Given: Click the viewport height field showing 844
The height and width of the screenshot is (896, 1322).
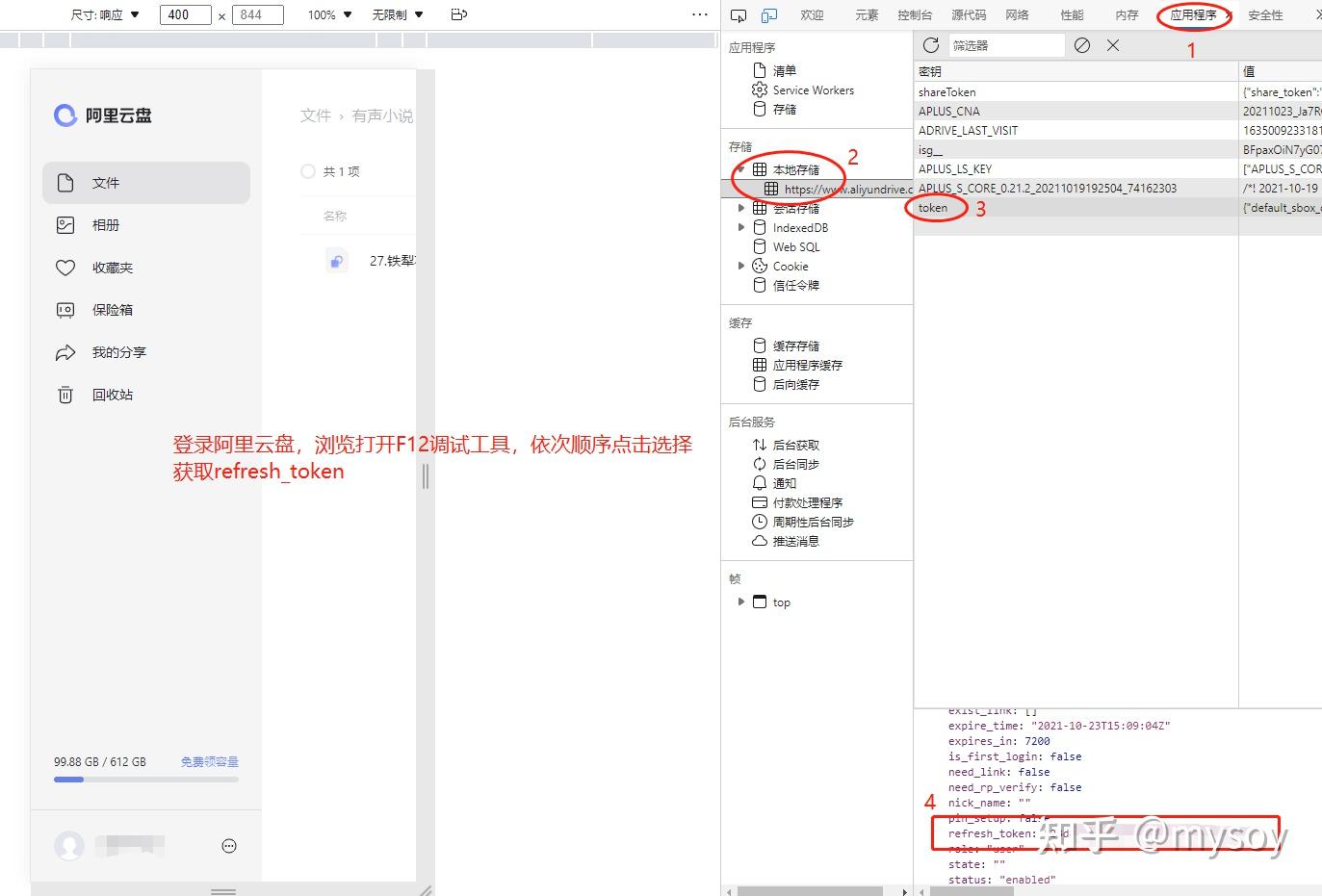Looking at the screenshot, I should pos(257,14).
